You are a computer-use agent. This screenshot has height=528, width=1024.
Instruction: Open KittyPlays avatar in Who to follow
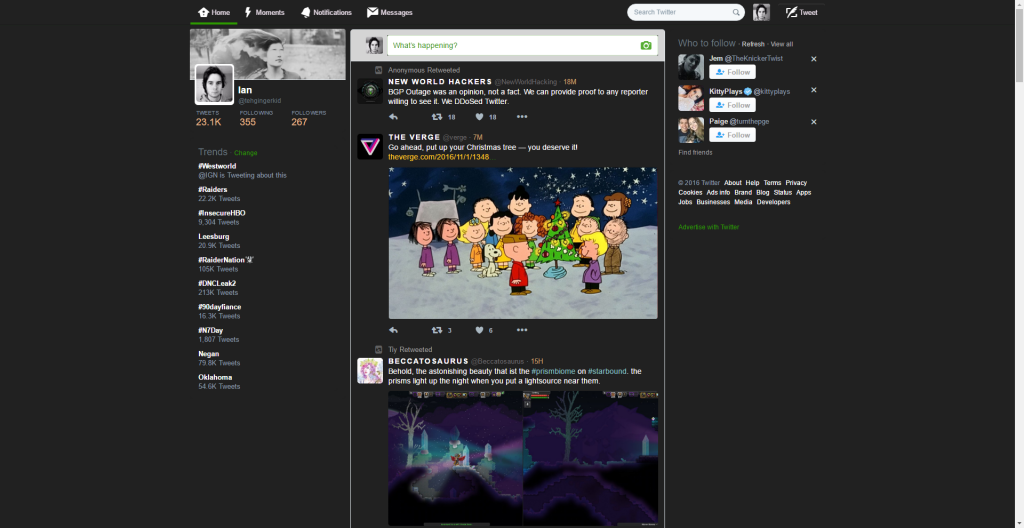pyautogui.click(x=691, y=98)
